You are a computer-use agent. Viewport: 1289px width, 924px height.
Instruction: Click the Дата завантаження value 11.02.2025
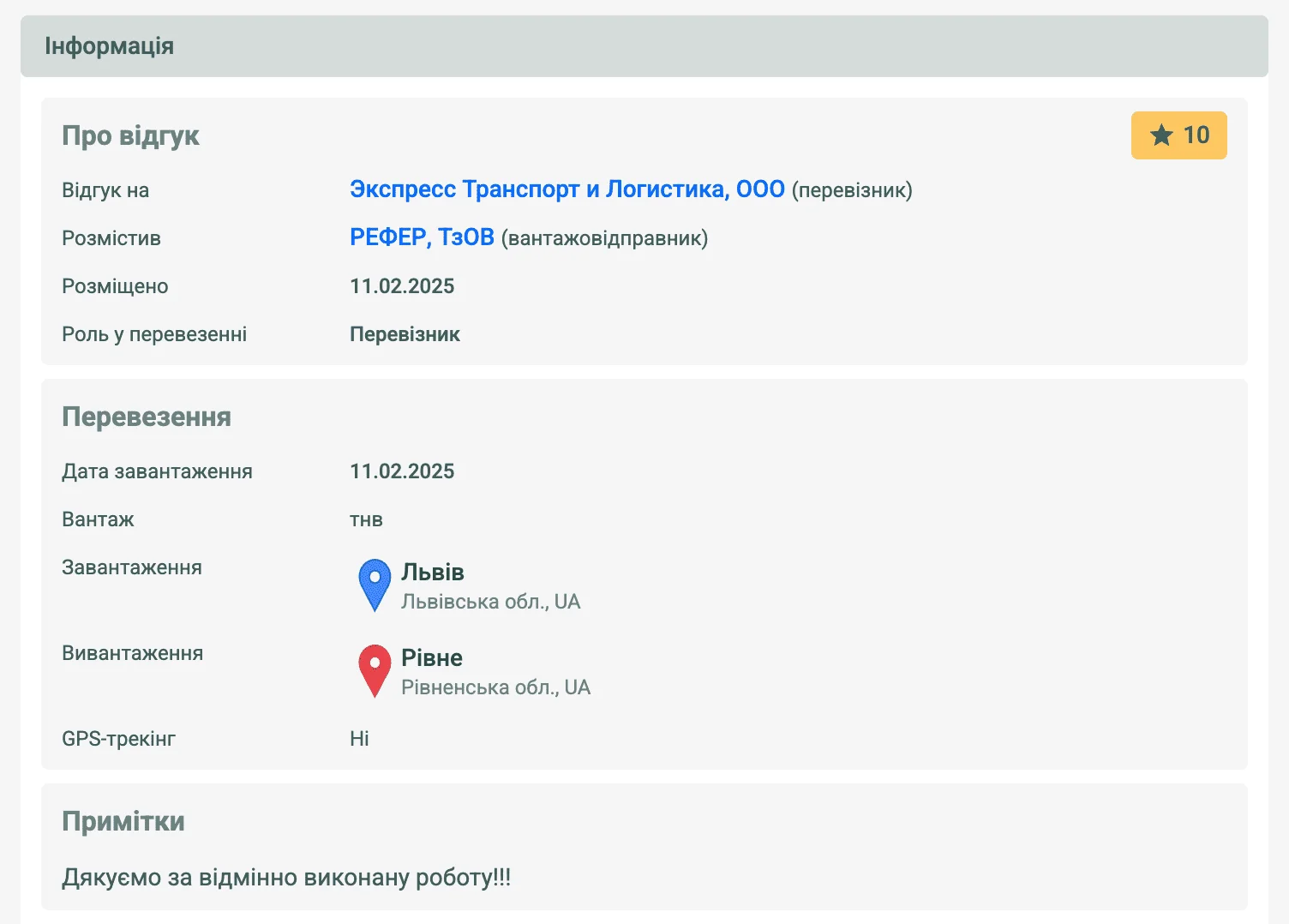pyautogui.click(x=402, y=471)
